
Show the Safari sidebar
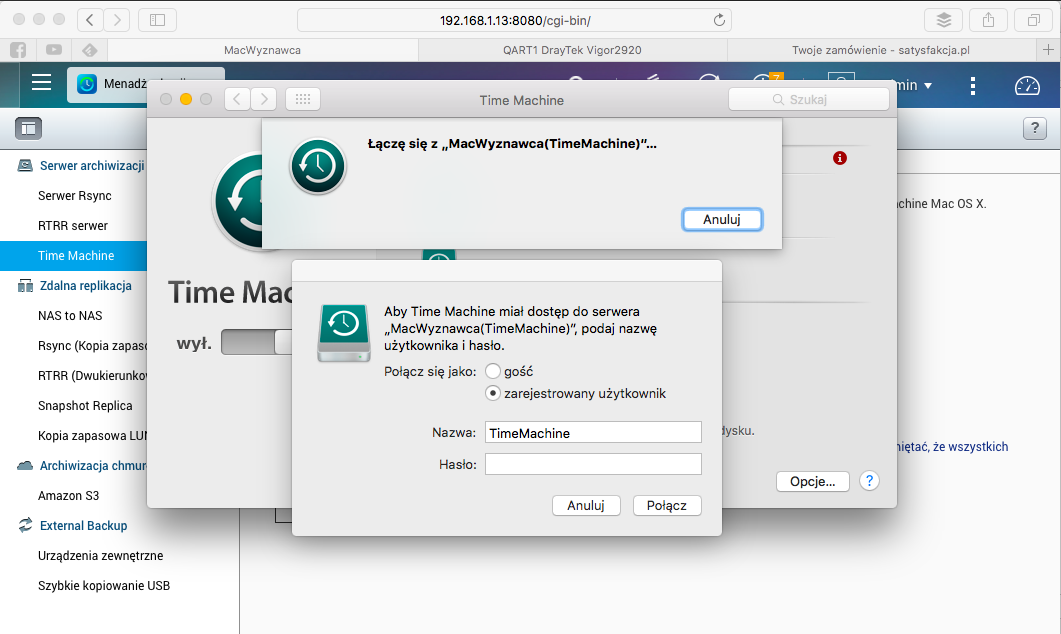(x=157, y=20)
